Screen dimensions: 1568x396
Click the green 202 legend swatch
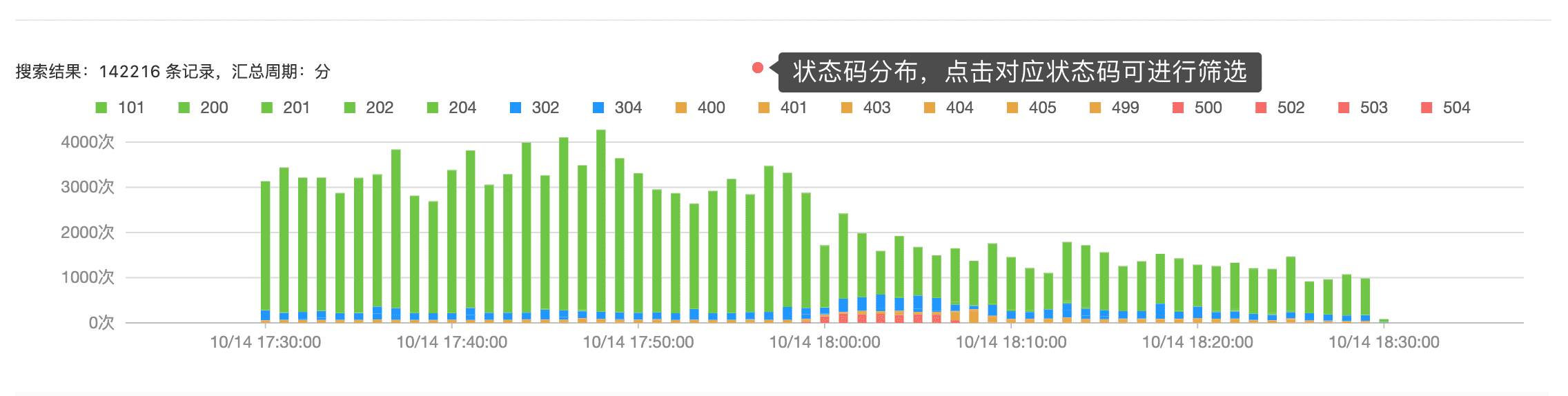350,108
